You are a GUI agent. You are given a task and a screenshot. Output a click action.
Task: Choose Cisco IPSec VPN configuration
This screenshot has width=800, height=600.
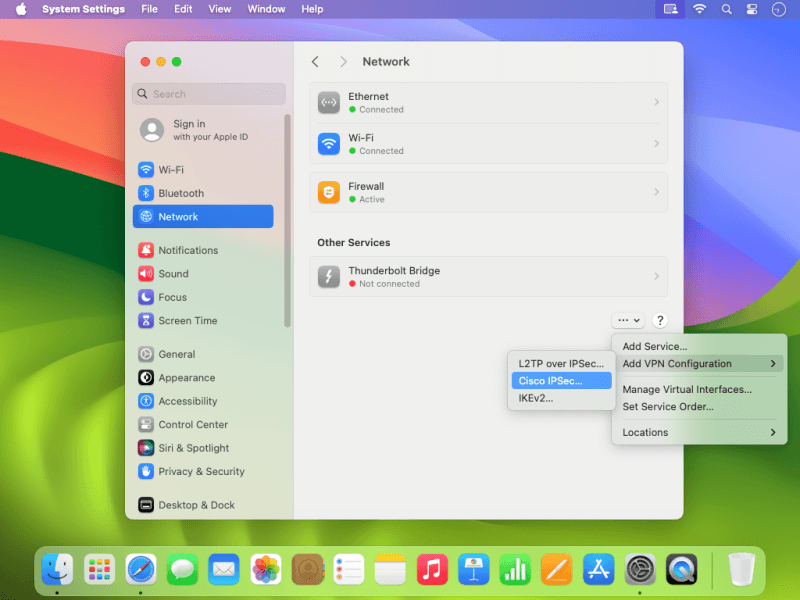click(551, 381)
